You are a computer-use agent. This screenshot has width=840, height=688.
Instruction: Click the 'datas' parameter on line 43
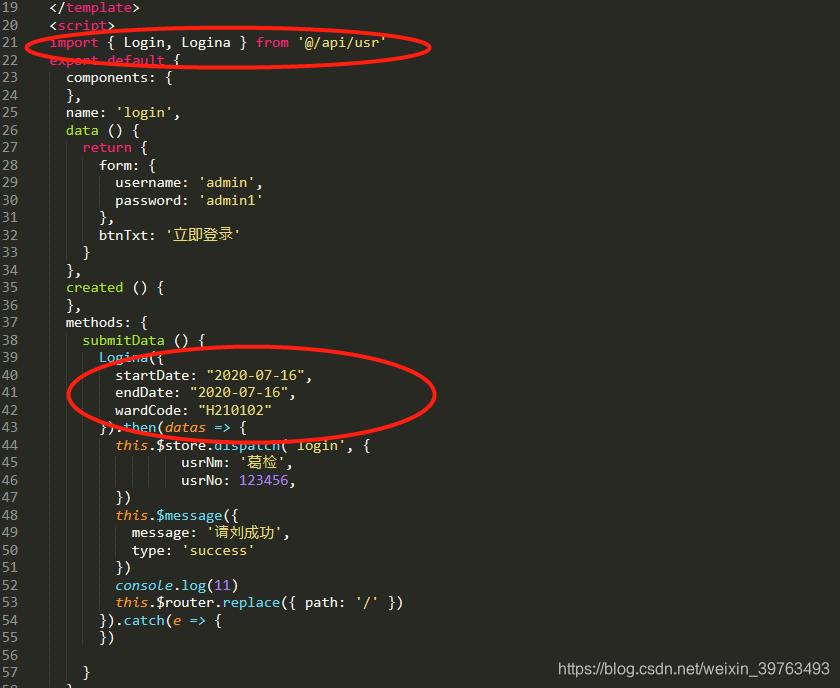(x=185, y=428)
